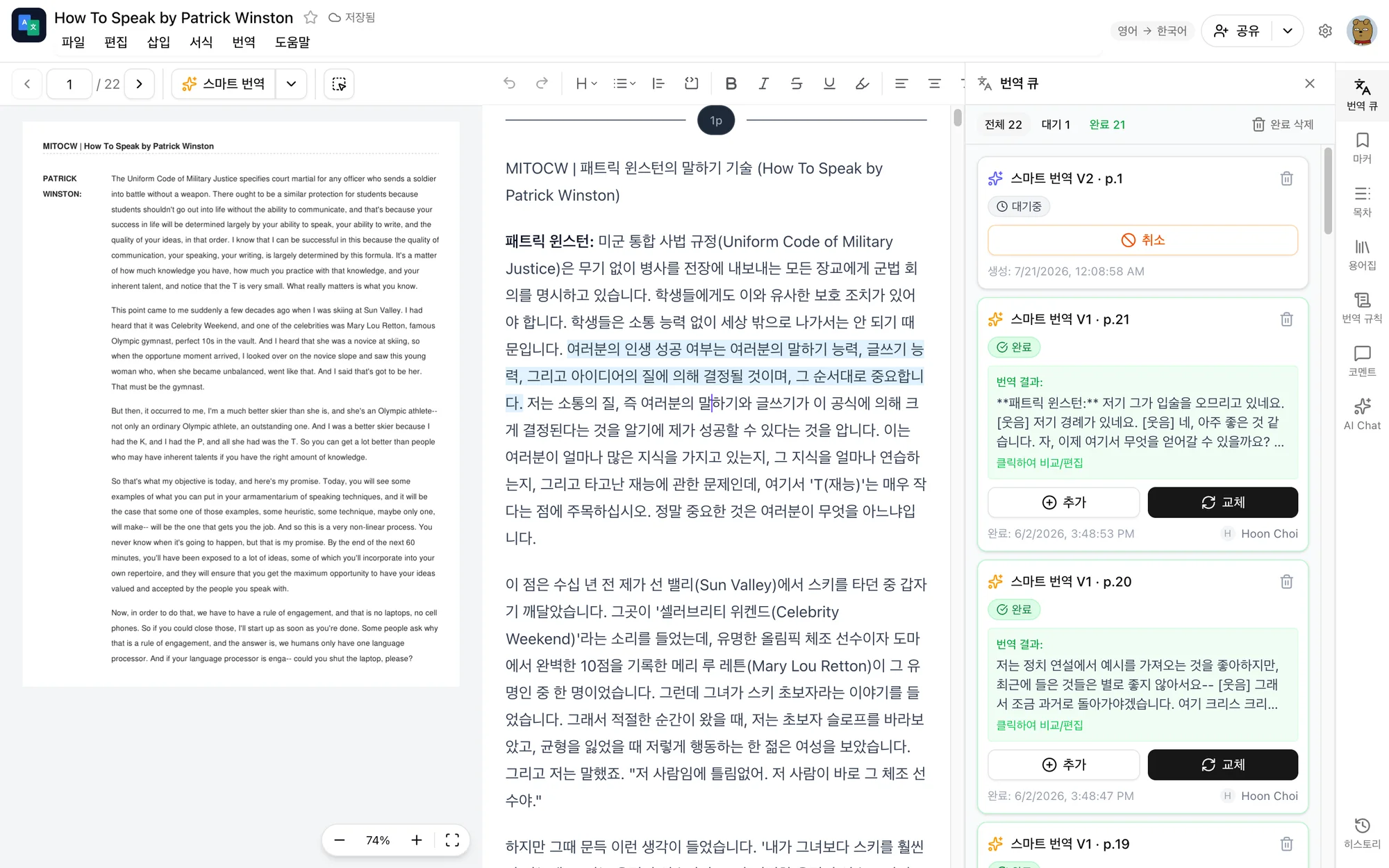Screen dimensions: 1389x868
Task: Toggle fullscreen view of the PDF
Action: pyautogui.click(x=452, y=840)
